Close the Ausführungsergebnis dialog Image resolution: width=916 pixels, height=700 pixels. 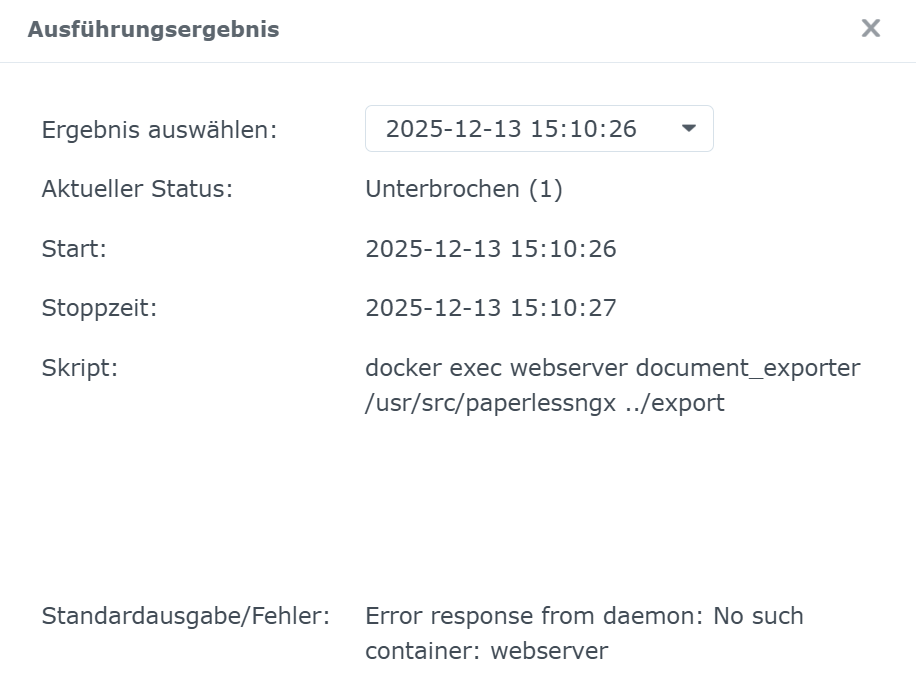pos(871,29)
